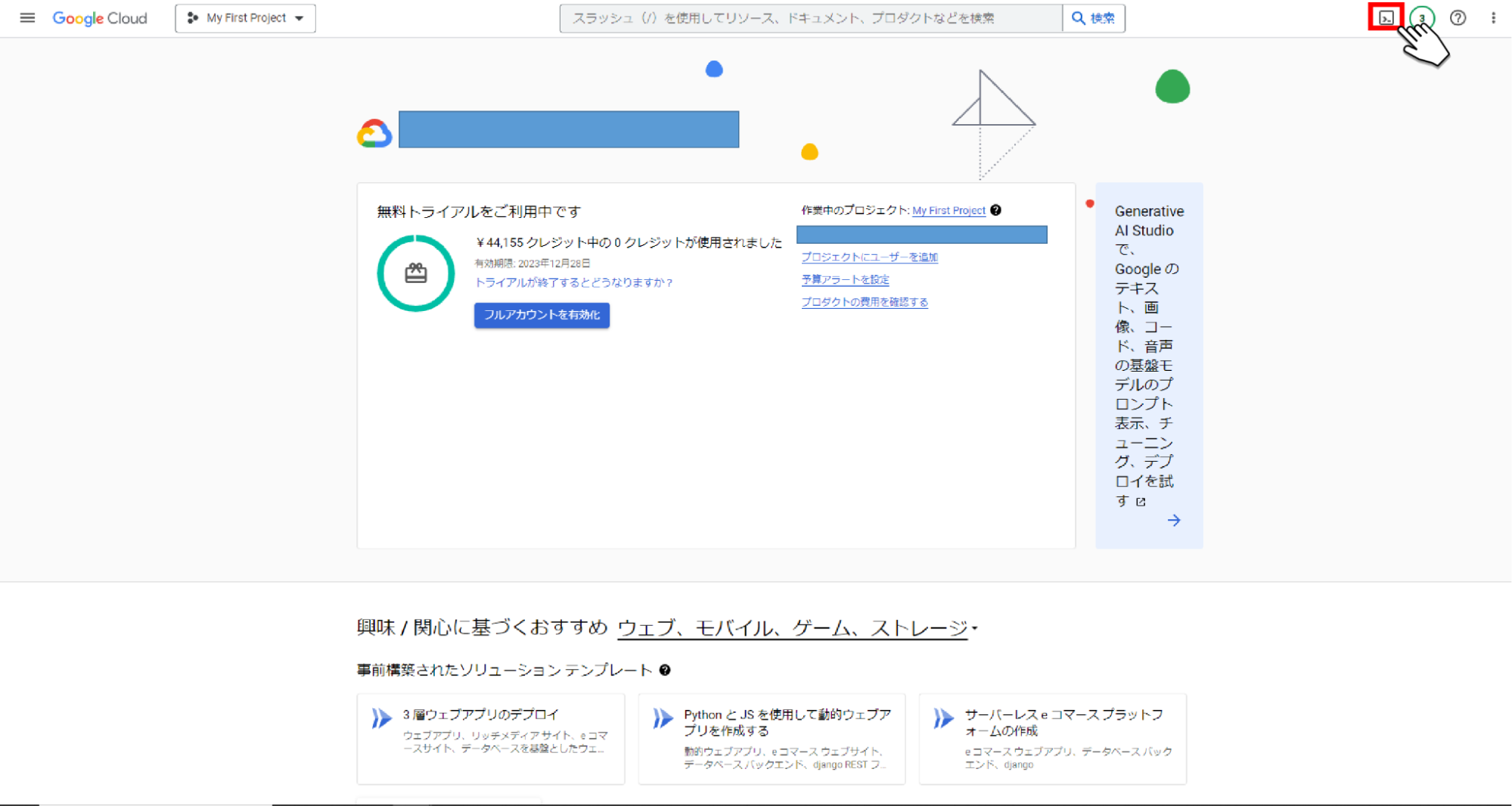This screenshot has height=806, width=1512.
Task: Open the help question mark icon
Action: 1458,18
